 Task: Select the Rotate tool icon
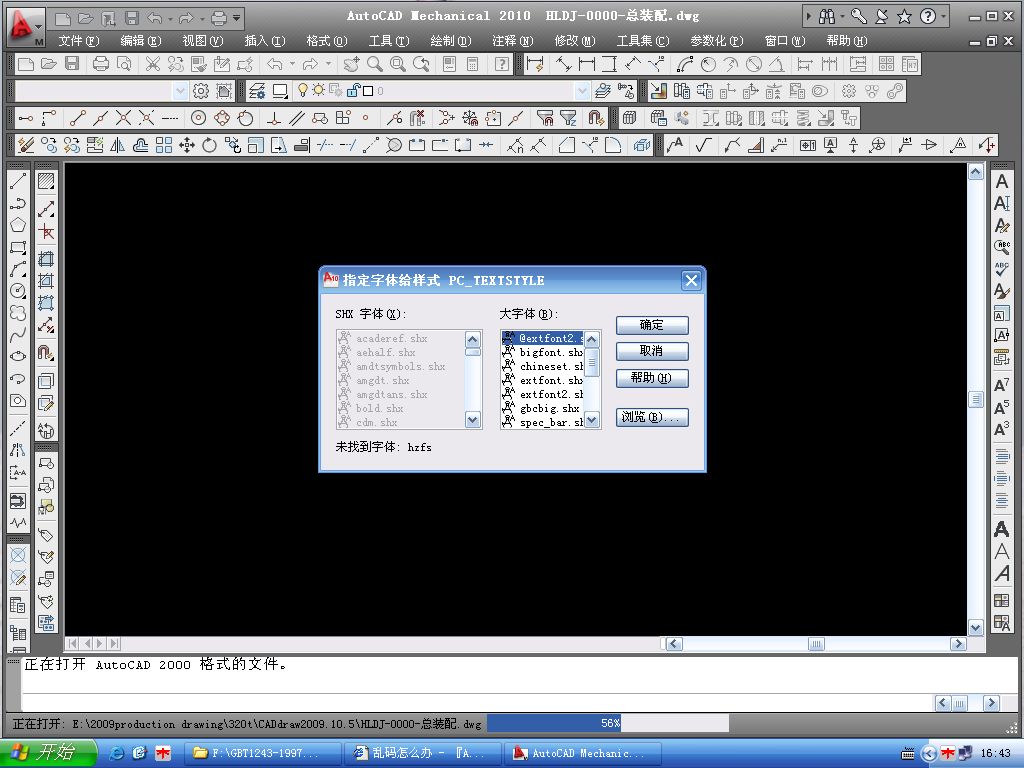(210, 145)
